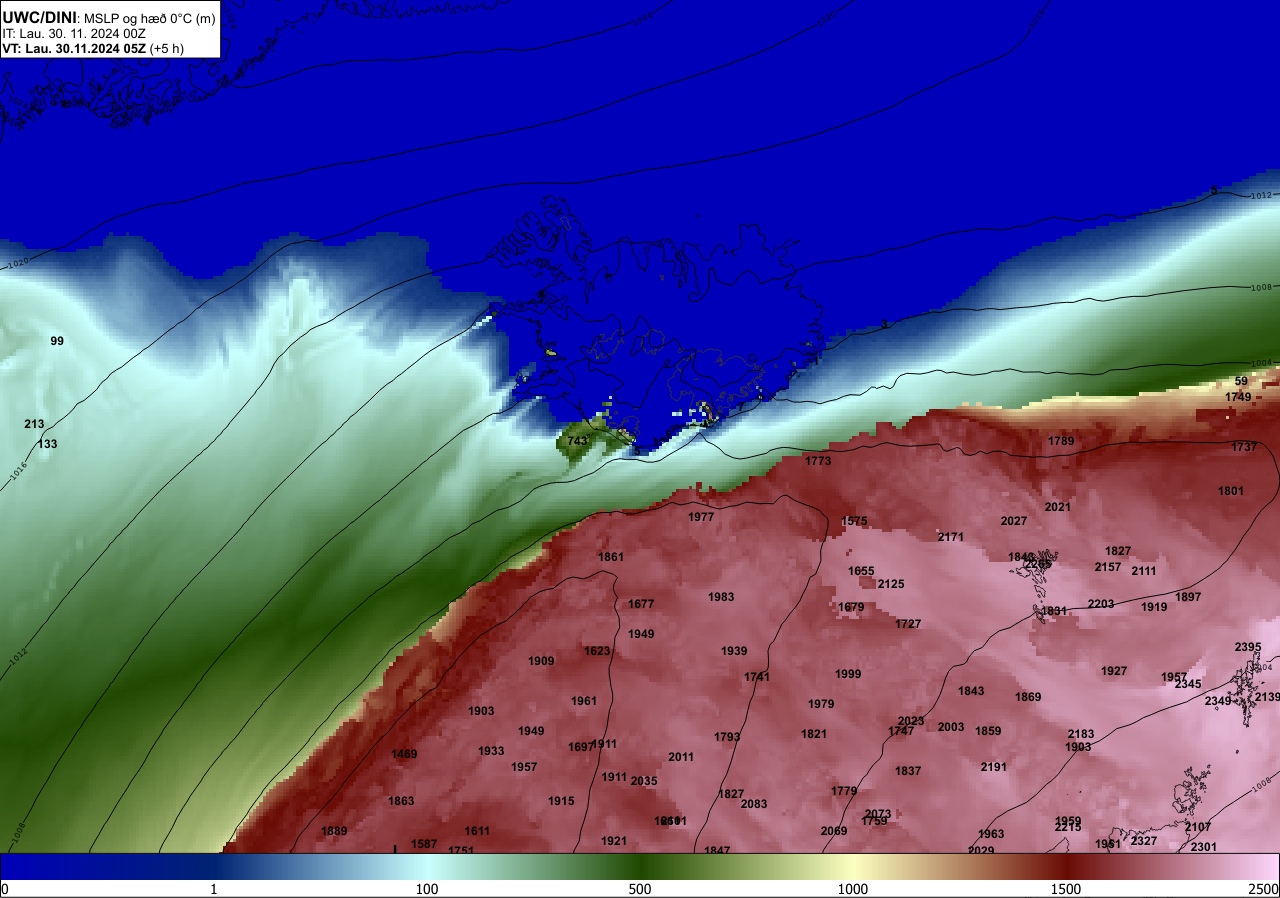Image resolution: width=1280 pixels, height=898 pixels.
Task: Click the map value 1801
Action: point(1231,491)
